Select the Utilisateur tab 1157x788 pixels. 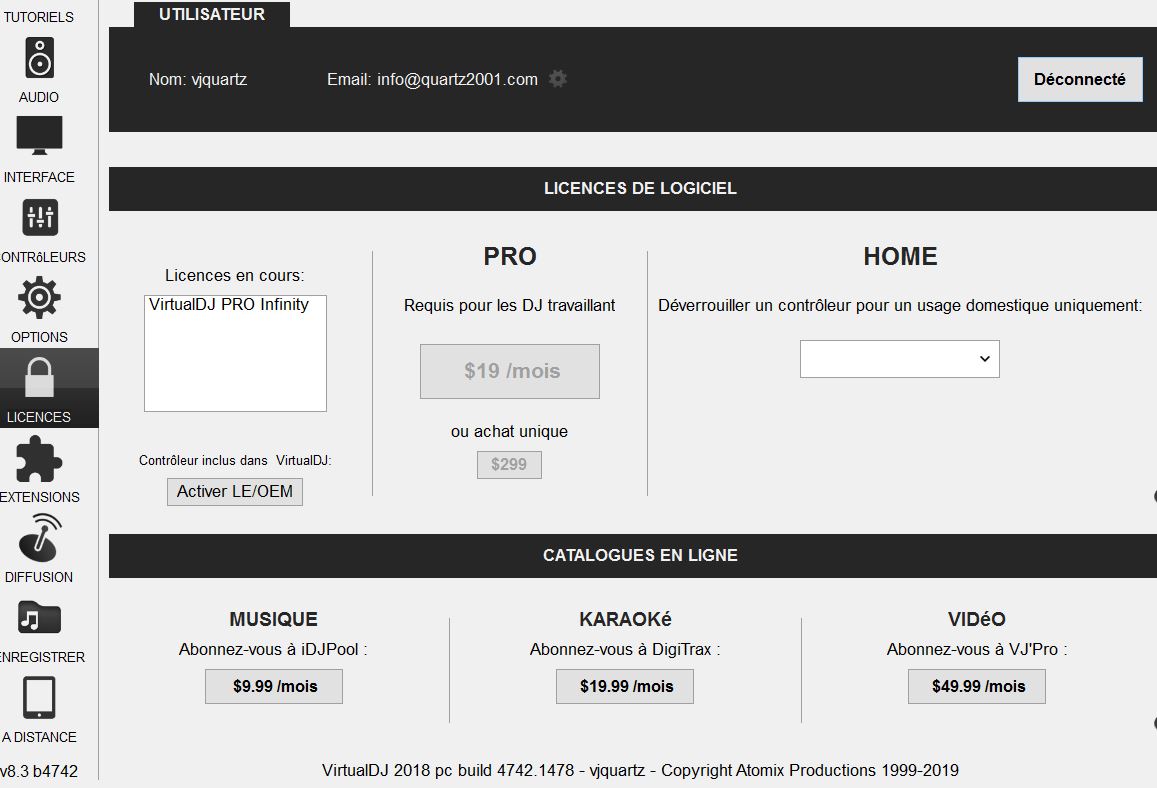point(212,14)
